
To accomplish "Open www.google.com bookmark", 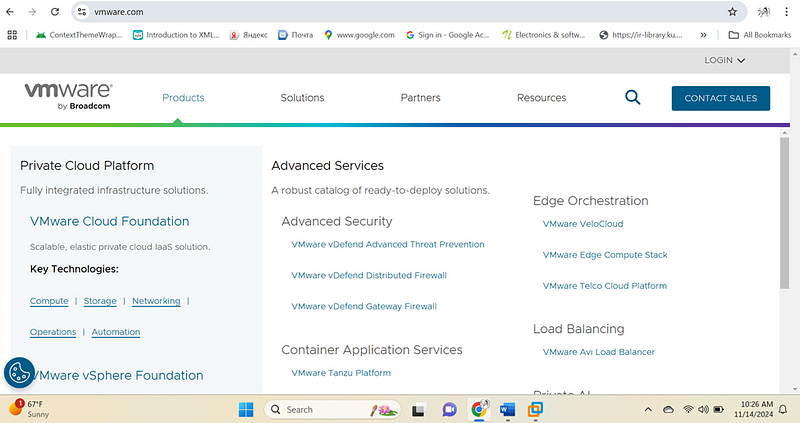I will point(360,35).
